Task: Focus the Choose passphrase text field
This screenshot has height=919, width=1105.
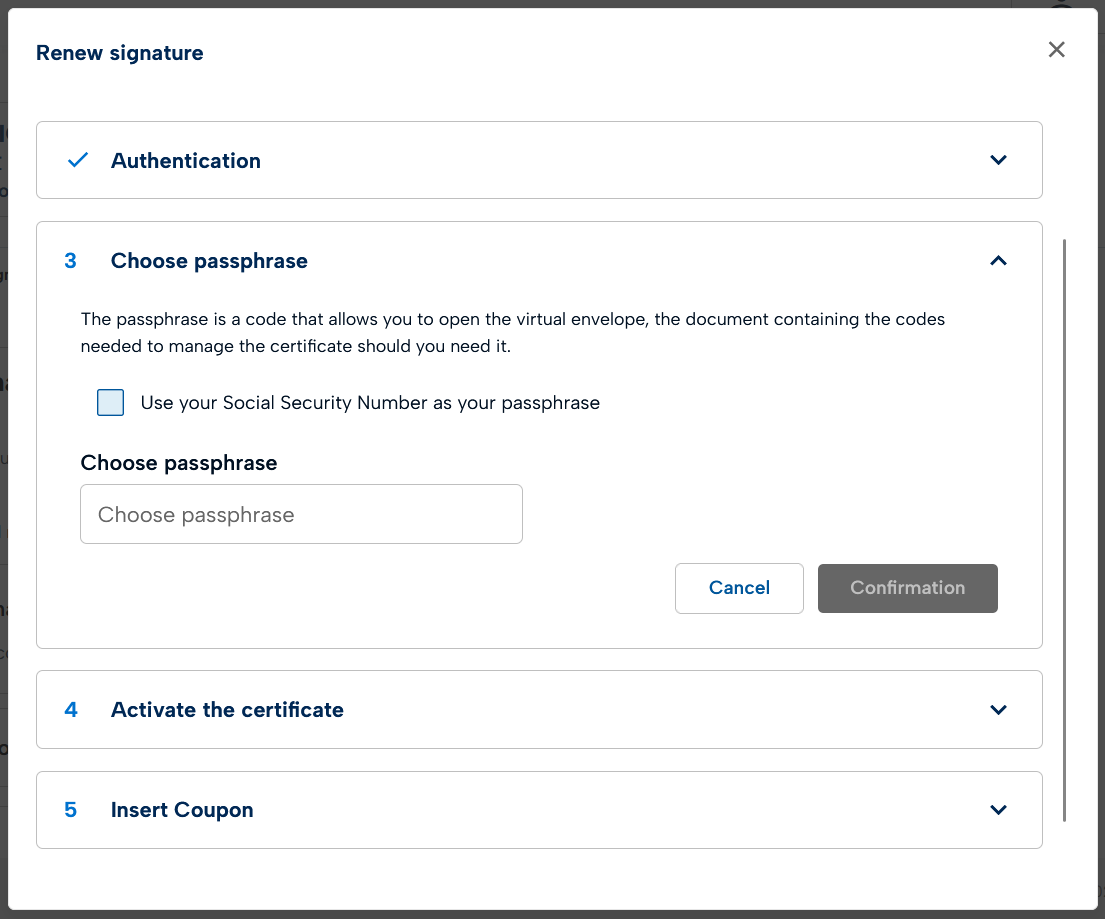Action: [x=301, y=515]
